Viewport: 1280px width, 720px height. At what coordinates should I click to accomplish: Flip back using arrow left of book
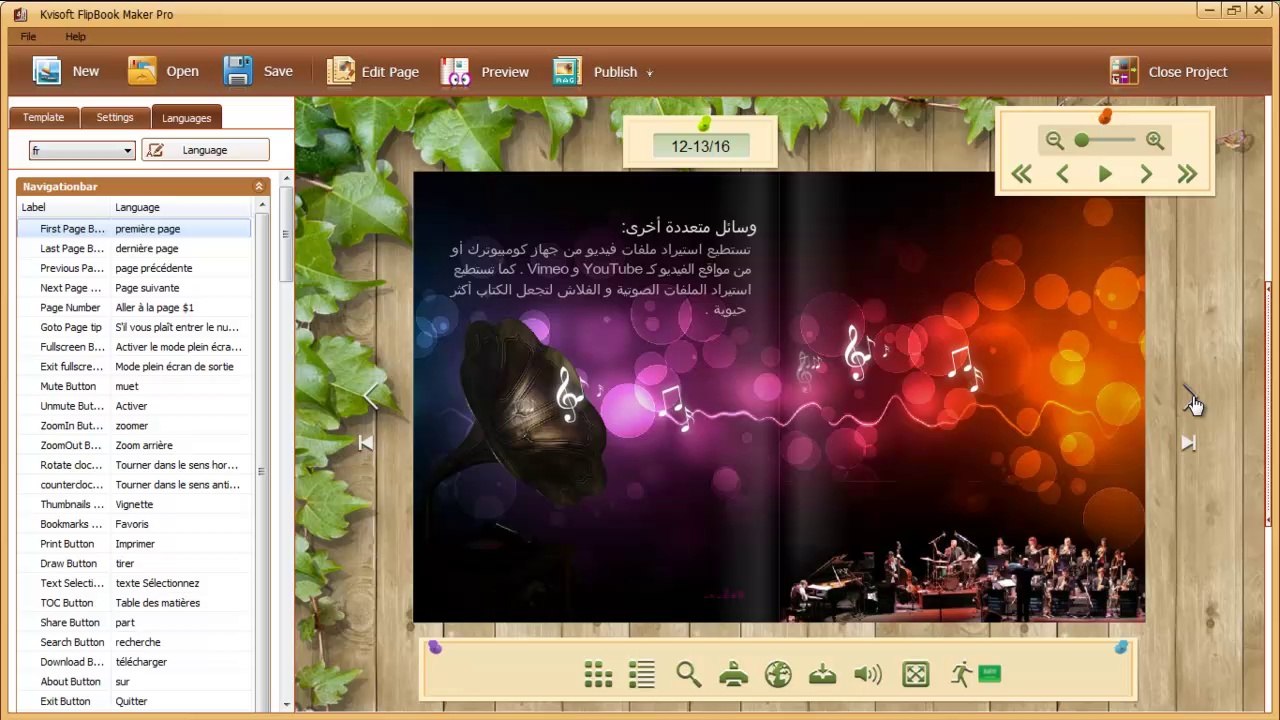(x=372, y=397)
